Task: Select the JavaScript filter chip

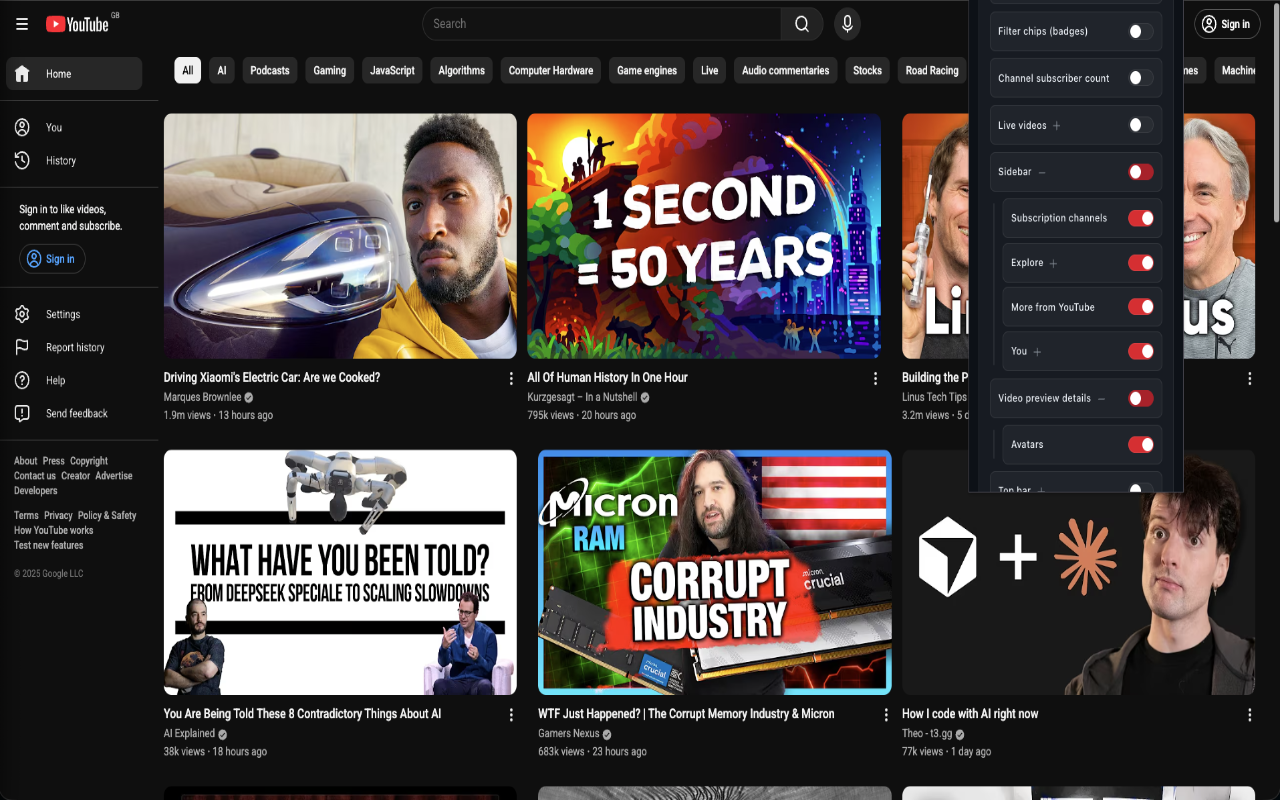Action: (392, 70)
